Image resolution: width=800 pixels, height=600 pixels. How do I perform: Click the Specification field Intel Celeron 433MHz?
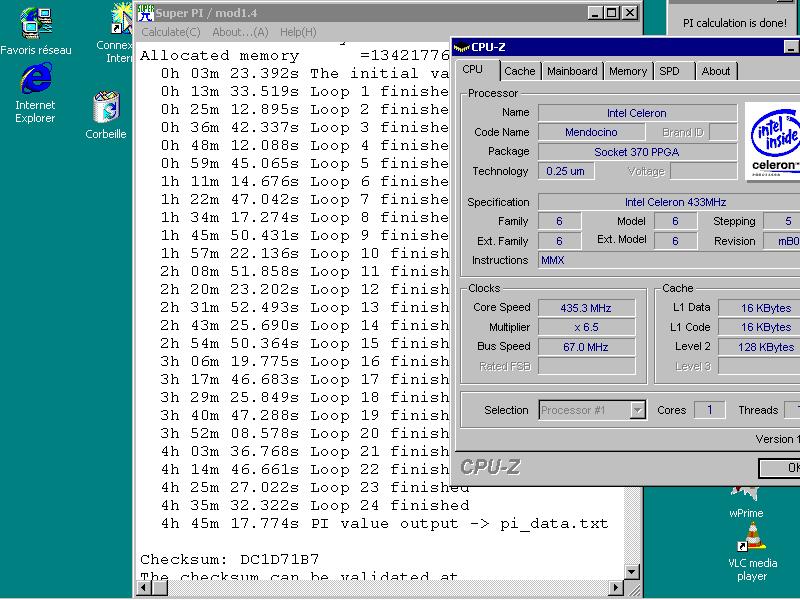pos(669,202)
